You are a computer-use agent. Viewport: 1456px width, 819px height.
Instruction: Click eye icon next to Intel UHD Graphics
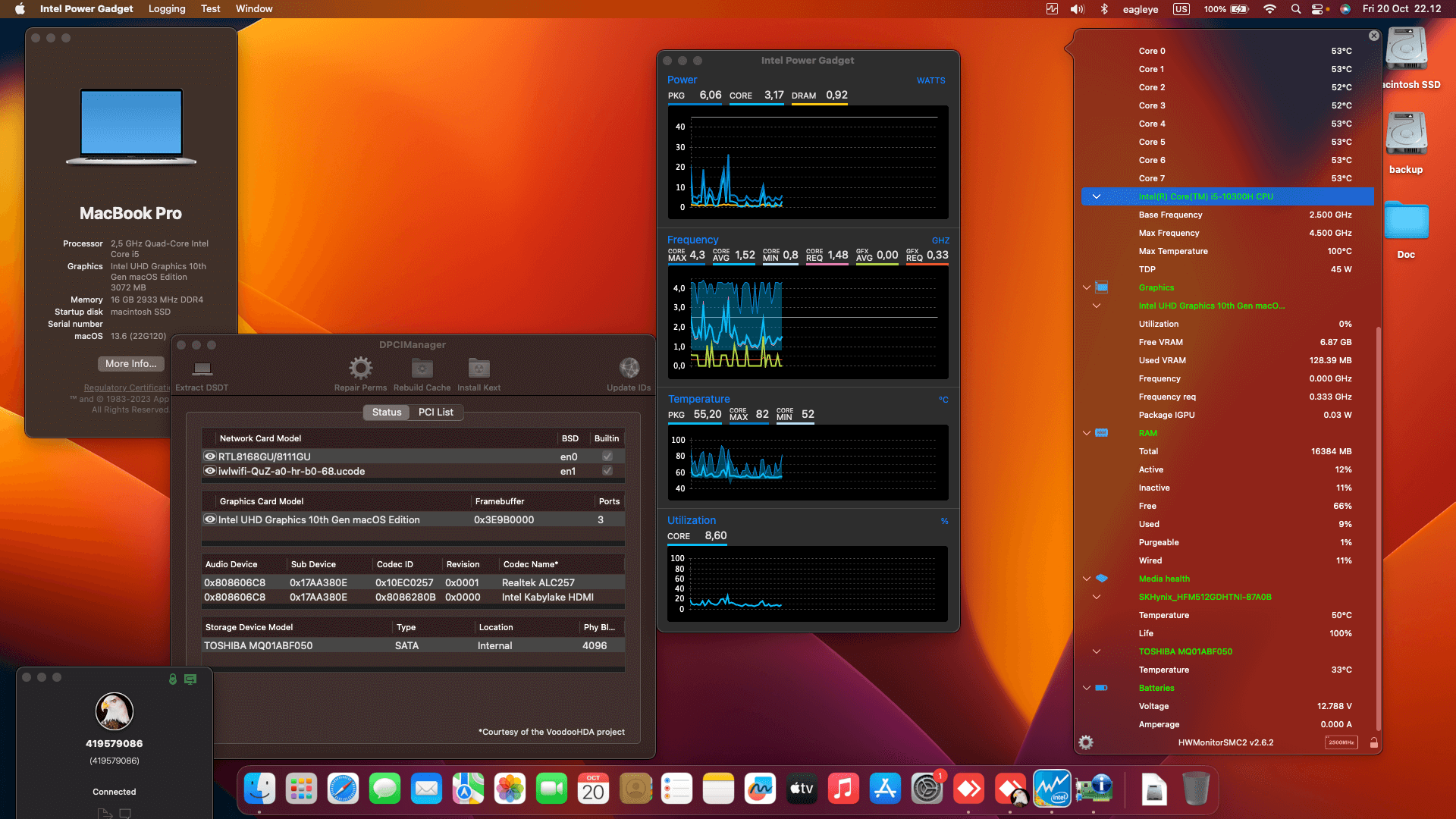point(210,519)
